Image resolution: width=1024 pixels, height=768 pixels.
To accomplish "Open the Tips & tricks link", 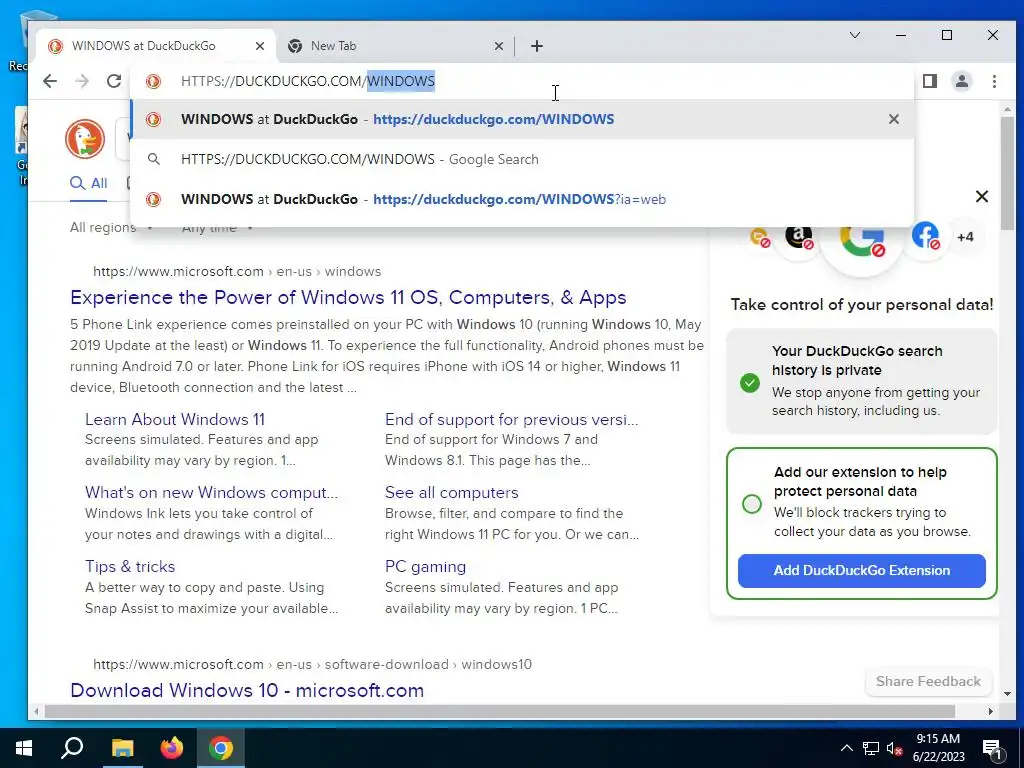I will coord(130,566).
